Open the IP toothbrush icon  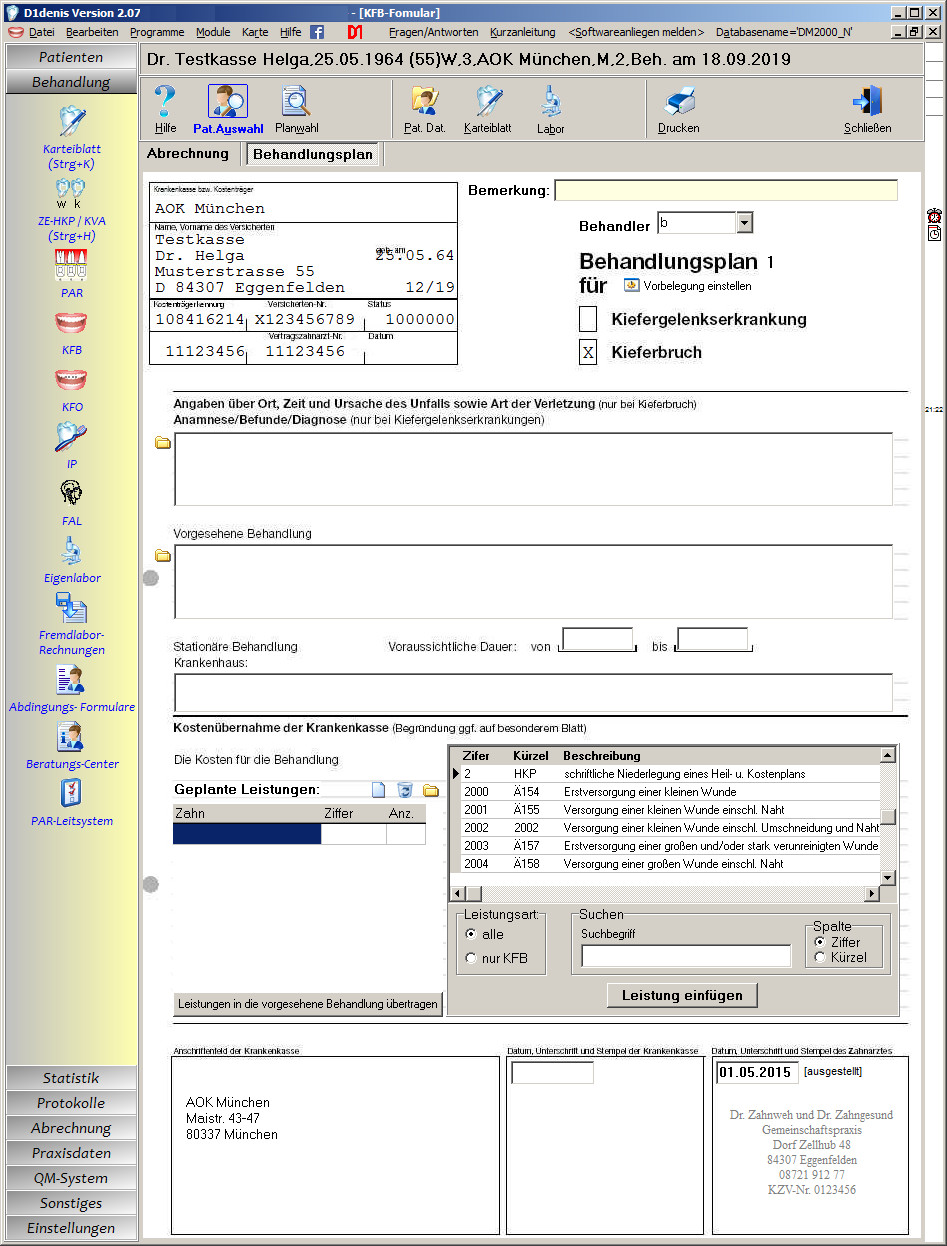coord(71,436)
